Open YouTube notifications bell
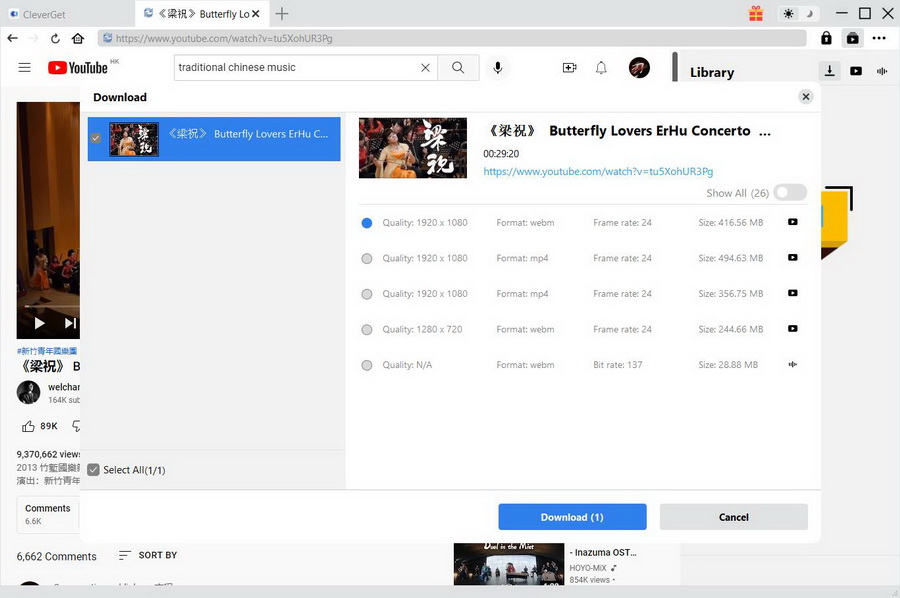 pos(601,68)
